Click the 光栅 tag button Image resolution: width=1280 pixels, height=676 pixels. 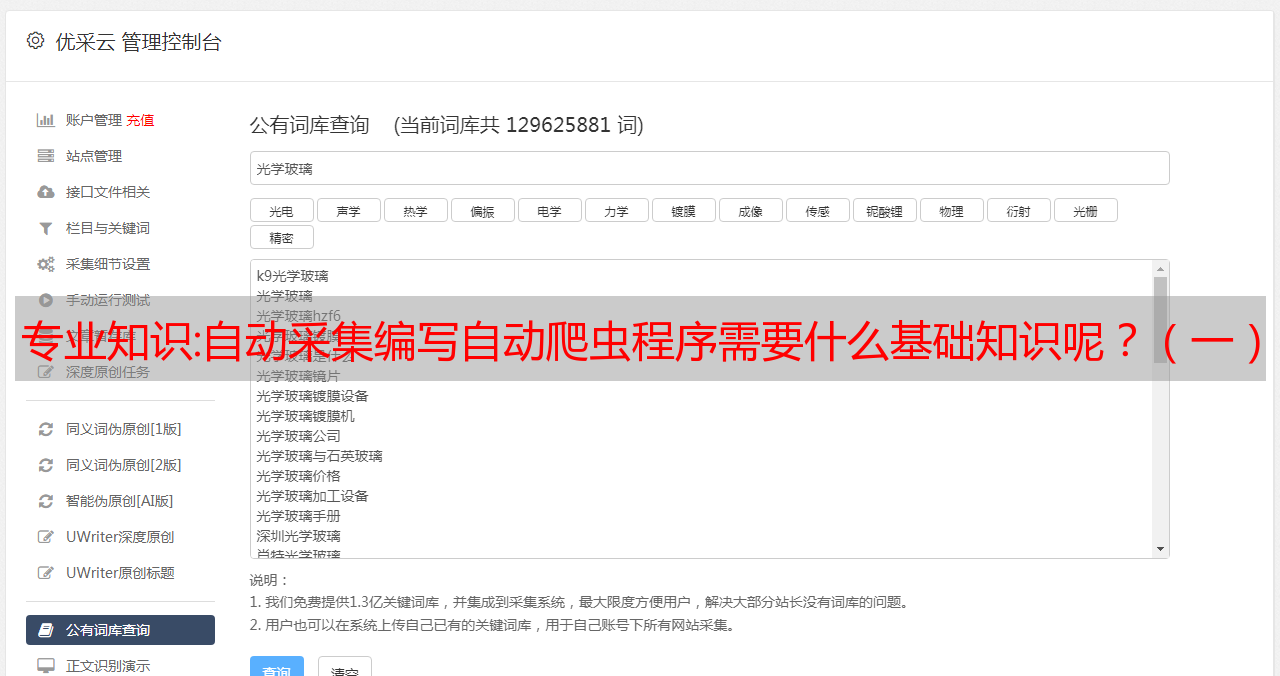click(x=1085, y=210)
